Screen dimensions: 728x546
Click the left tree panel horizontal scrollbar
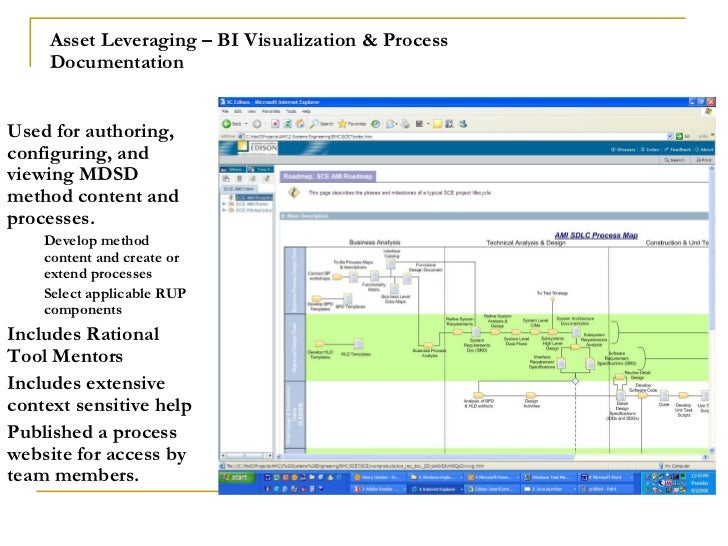click(247, 455)
